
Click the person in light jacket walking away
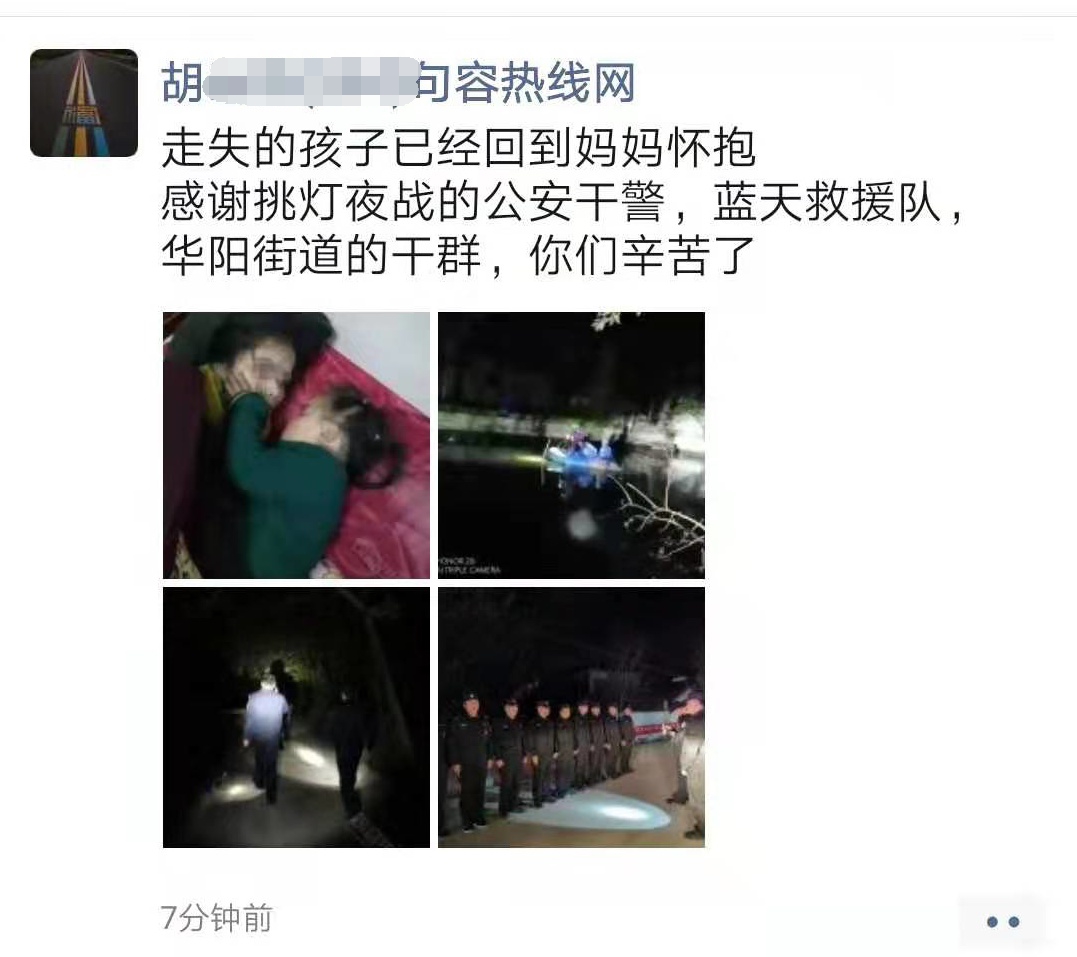(x=266, y=735)
